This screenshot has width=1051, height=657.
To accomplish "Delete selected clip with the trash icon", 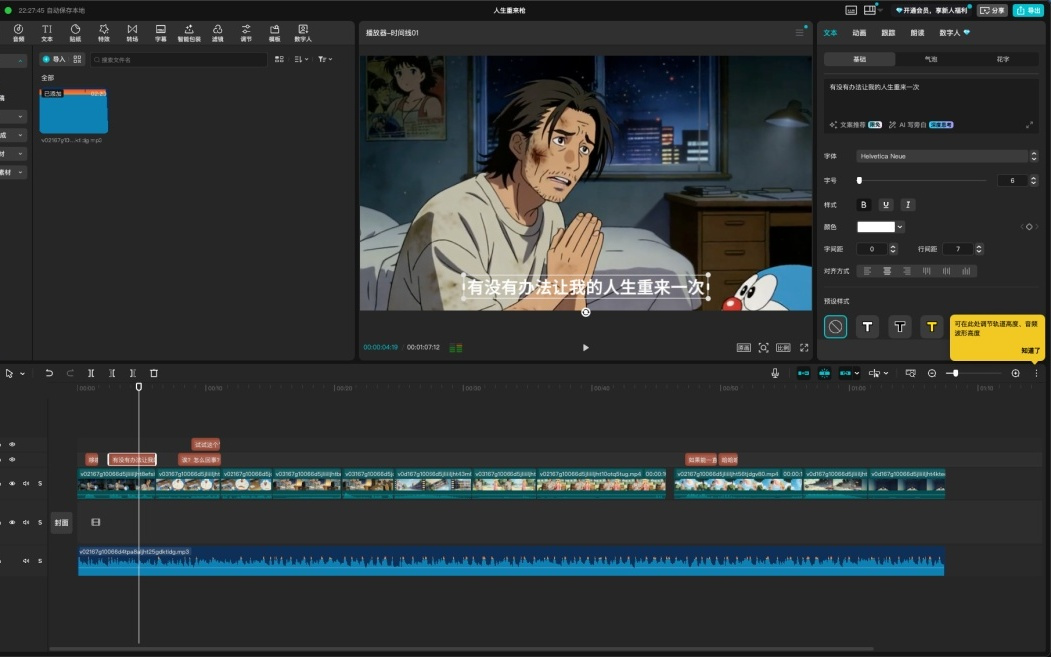I will 154,373.
